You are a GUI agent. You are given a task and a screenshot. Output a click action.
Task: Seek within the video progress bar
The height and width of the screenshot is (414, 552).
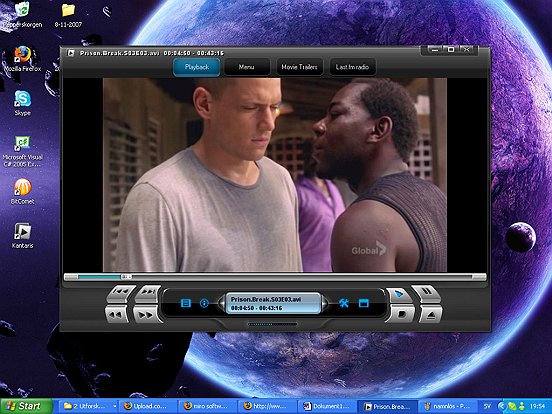(x=275, y=277)
